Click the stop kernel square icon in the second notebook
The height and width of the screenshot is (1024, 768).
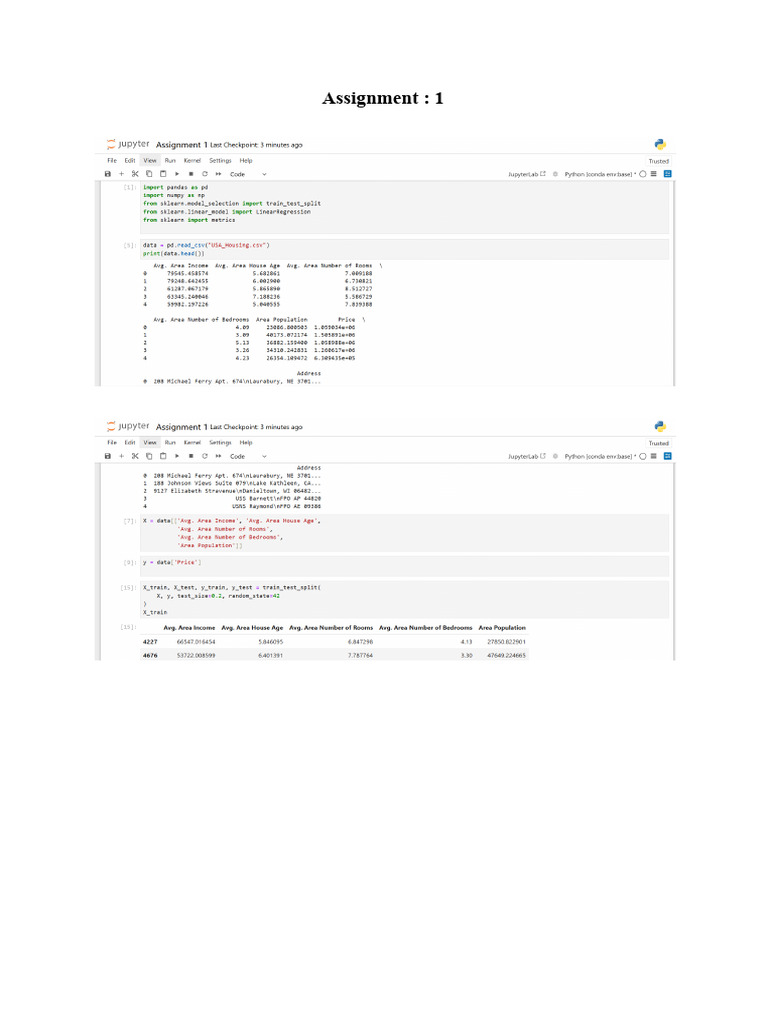pyautogui.click(x=191, y=456)
